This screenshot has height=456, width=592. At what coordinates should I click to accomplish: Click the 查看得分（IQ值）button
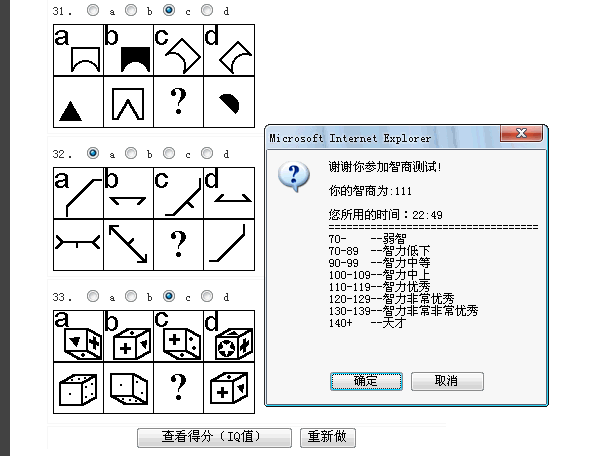point(214,438)
